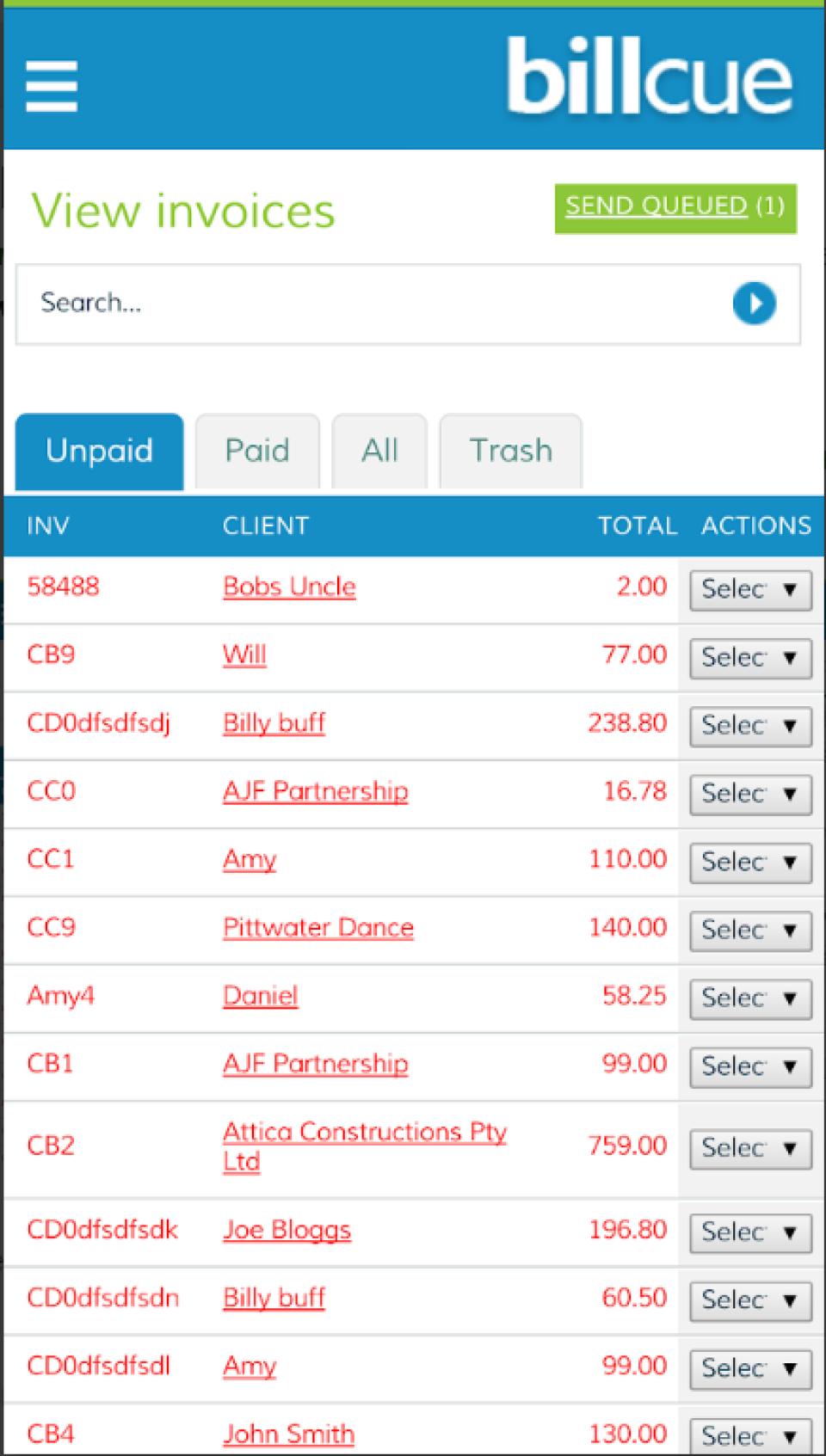This screenshot has height=1456, width=826.
Task: Open the Bobs Uncle client link
Action: coord(289,587)
